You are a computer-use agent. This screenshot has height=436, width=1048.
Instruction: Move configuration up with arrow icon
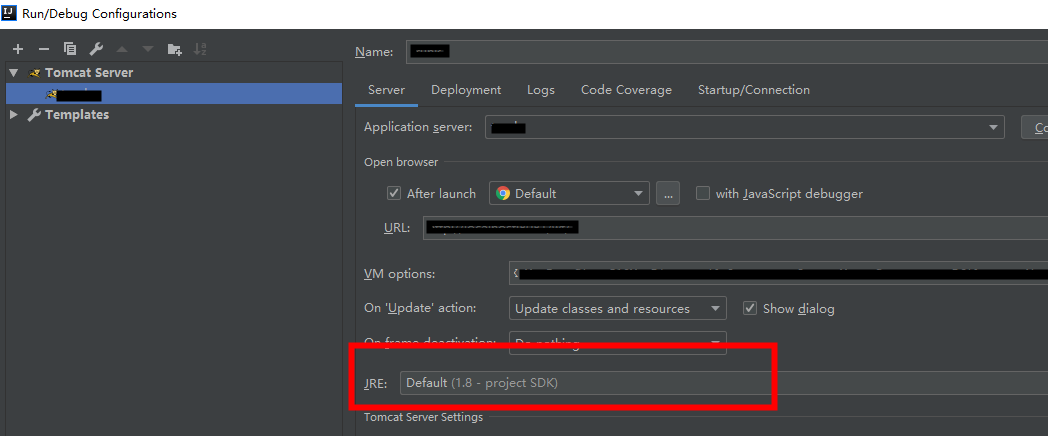(x=122, y=49)
